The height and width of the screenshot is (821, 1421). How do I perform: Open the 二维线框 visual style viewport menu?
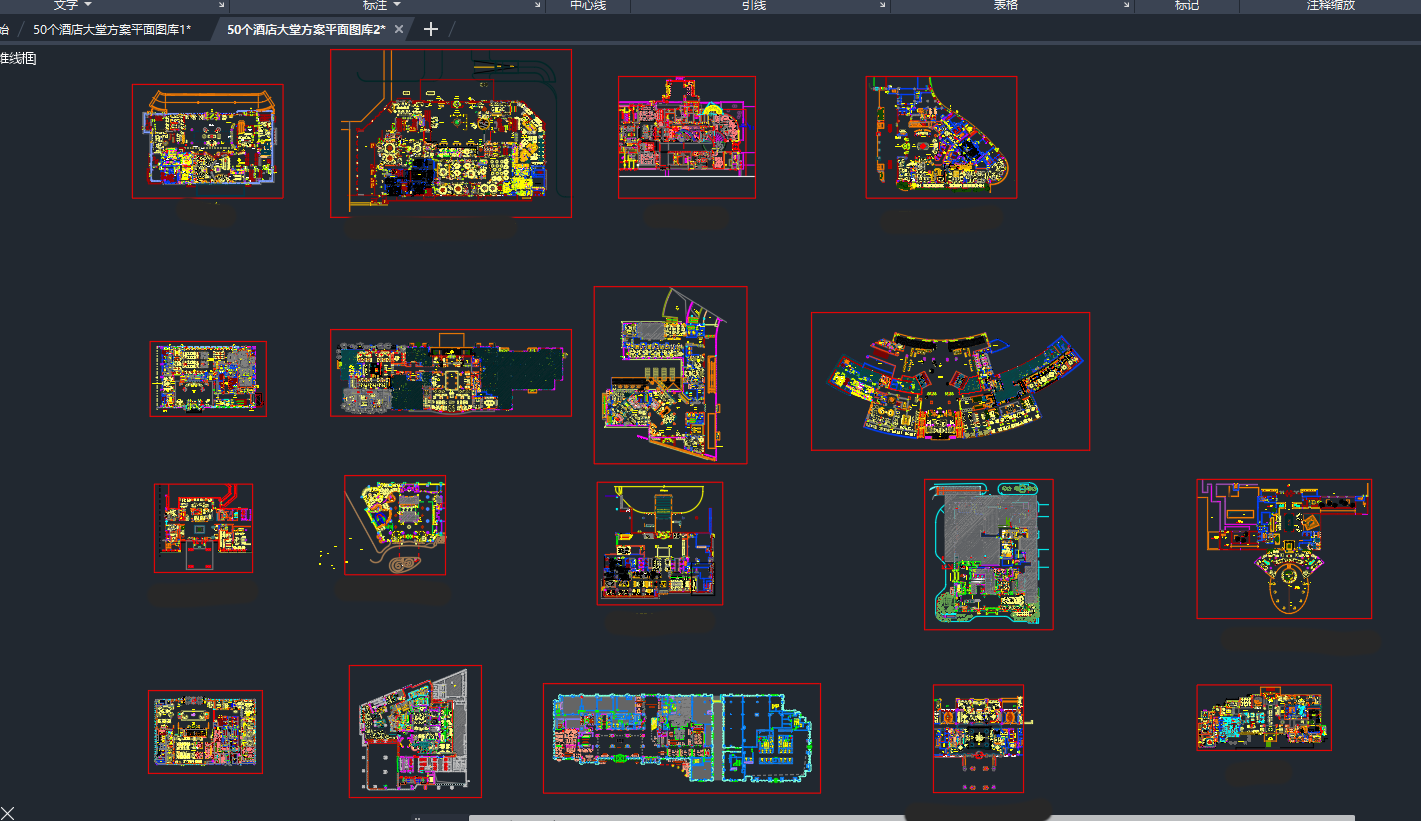pos(18,59)
